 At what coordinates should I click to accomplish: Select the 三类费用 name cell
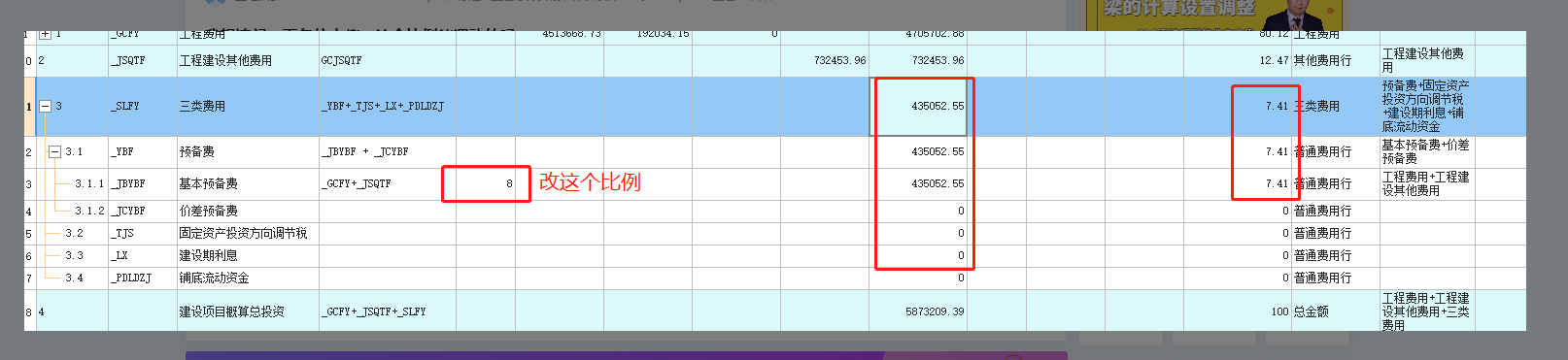[x=248, y=107]
